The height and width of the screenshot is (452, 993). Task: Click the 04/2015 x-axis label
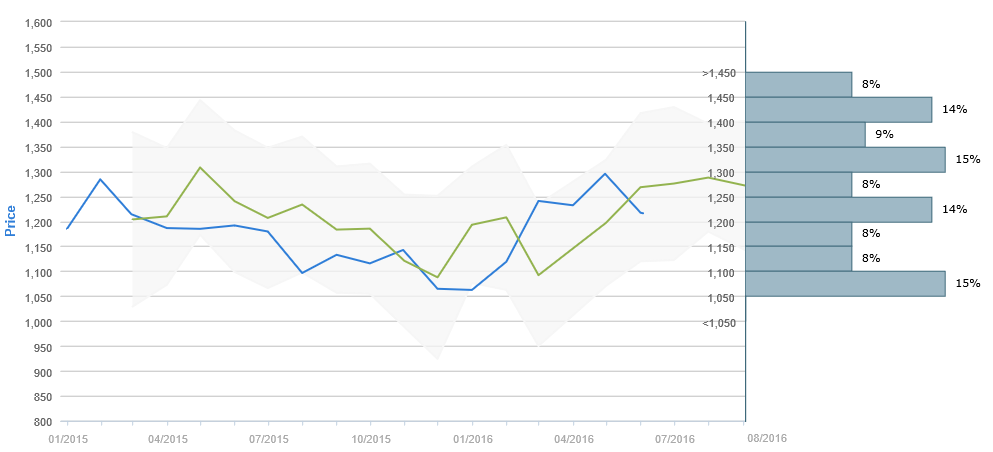point(168,439)
